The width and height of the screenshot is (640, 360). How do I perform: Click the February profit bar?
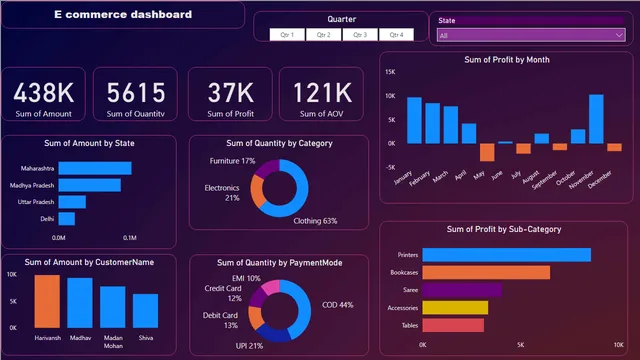tap(433, 123)
